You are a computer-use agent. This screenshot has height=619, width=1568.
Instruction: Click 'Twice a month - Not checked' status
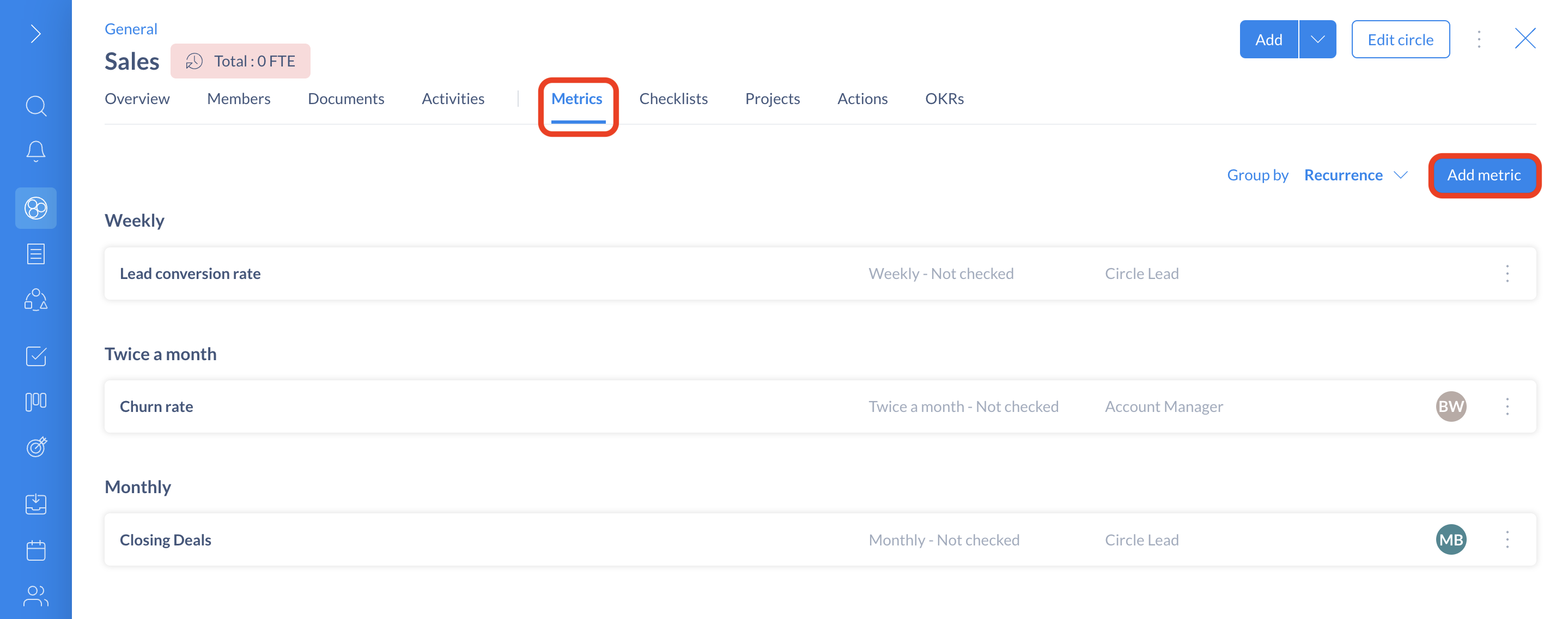click(964, 406)
